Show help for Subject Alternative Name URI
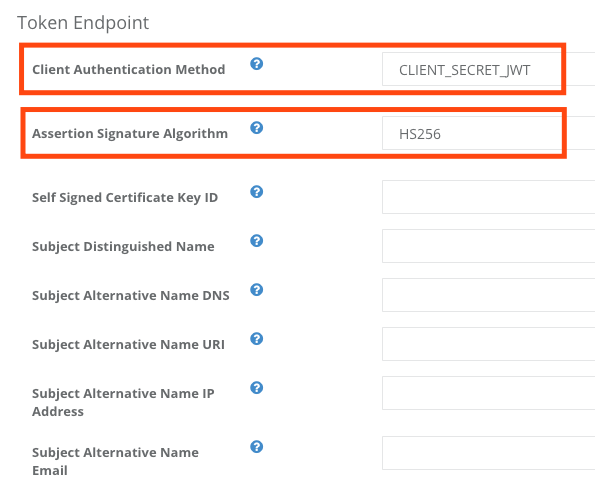Screen dimensions: 595x497 (257, 339)
